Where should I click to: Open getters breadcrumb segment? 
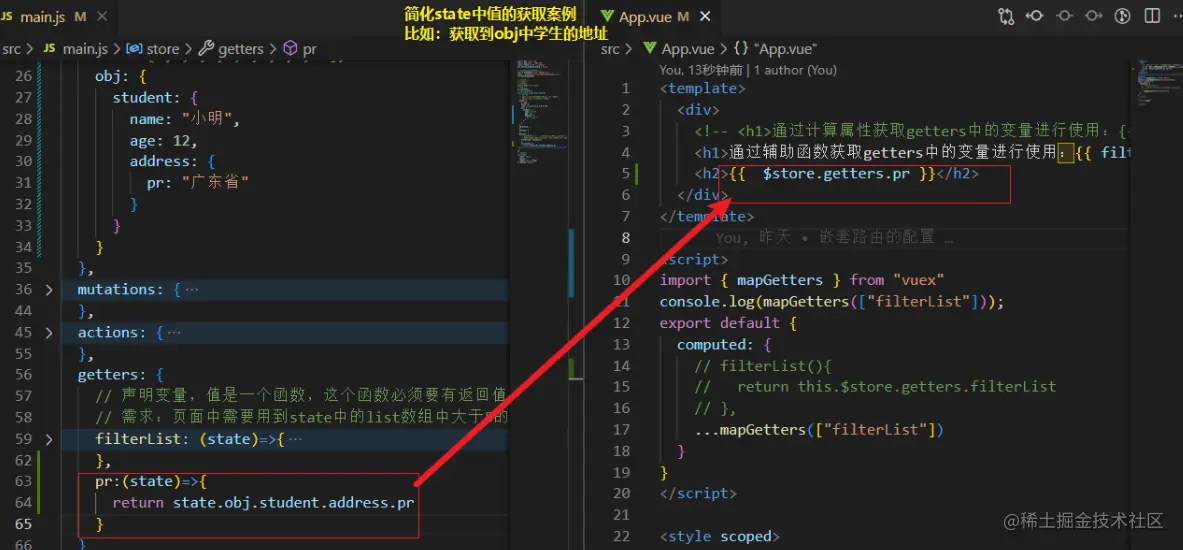pos(241,49)
